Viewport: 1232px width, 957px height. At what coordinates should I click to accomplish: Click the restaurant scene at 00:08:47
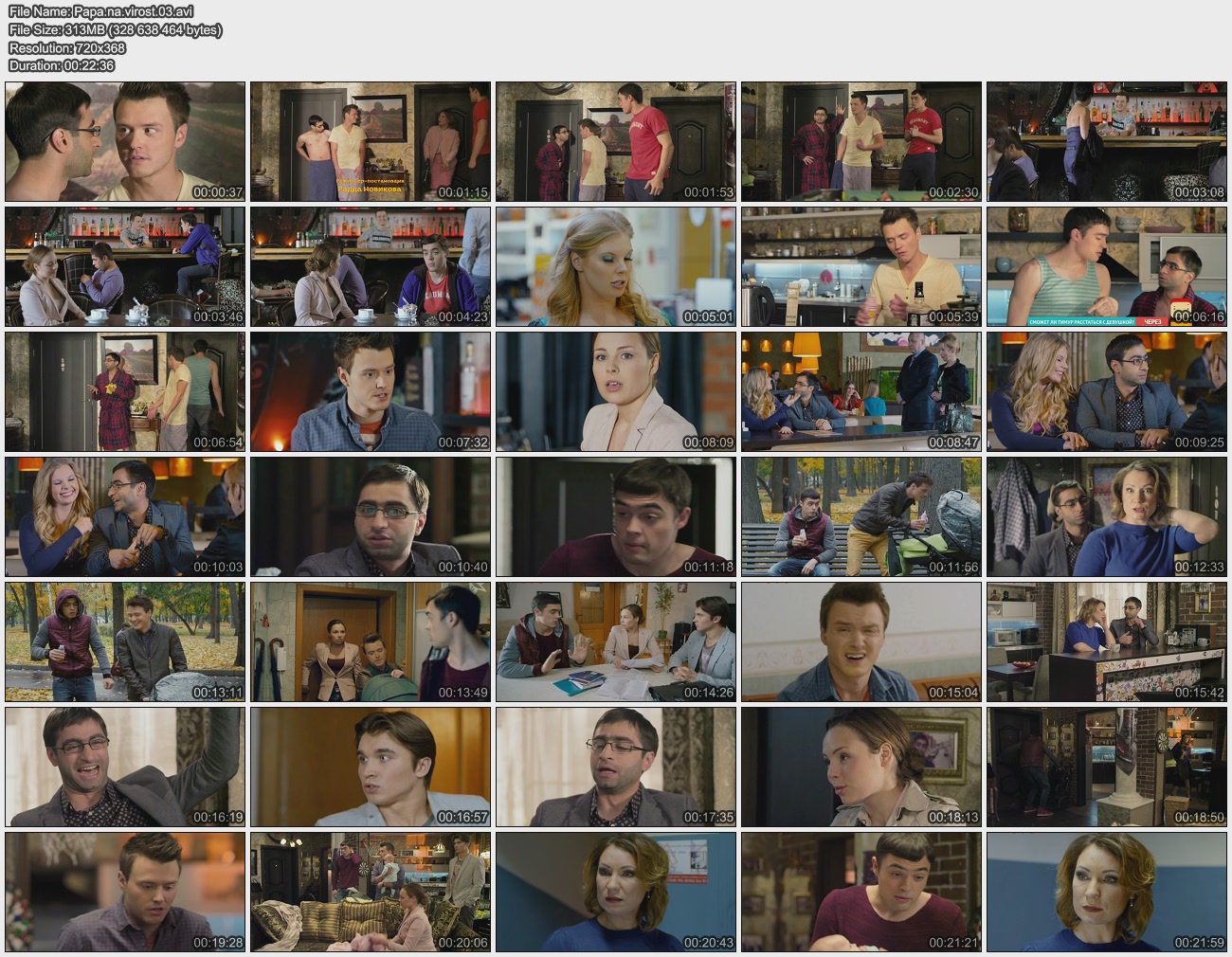pos(861,391)
